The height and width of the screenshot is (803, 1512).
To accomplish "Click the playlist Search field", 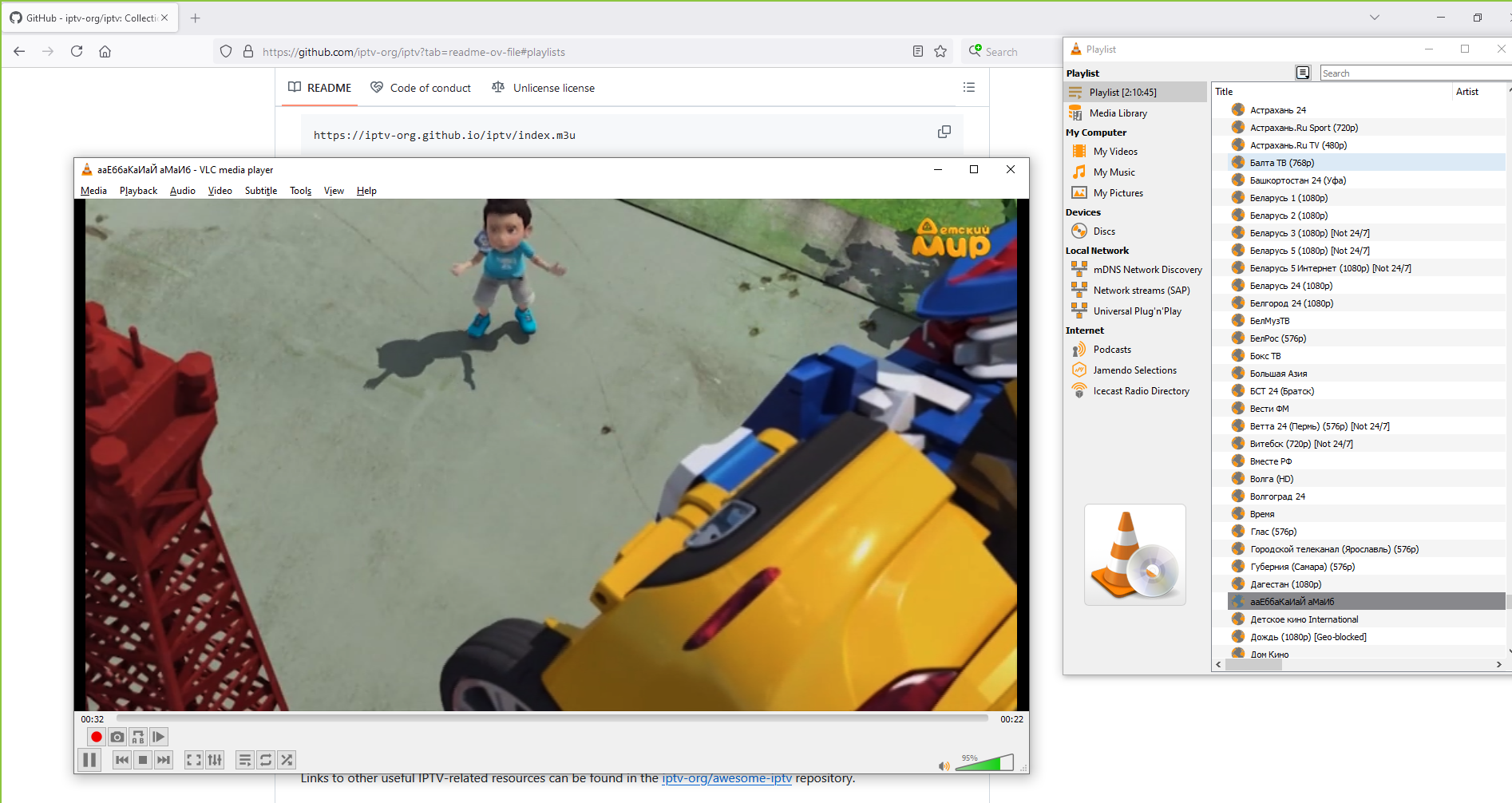I will [x=1415, y=73].
